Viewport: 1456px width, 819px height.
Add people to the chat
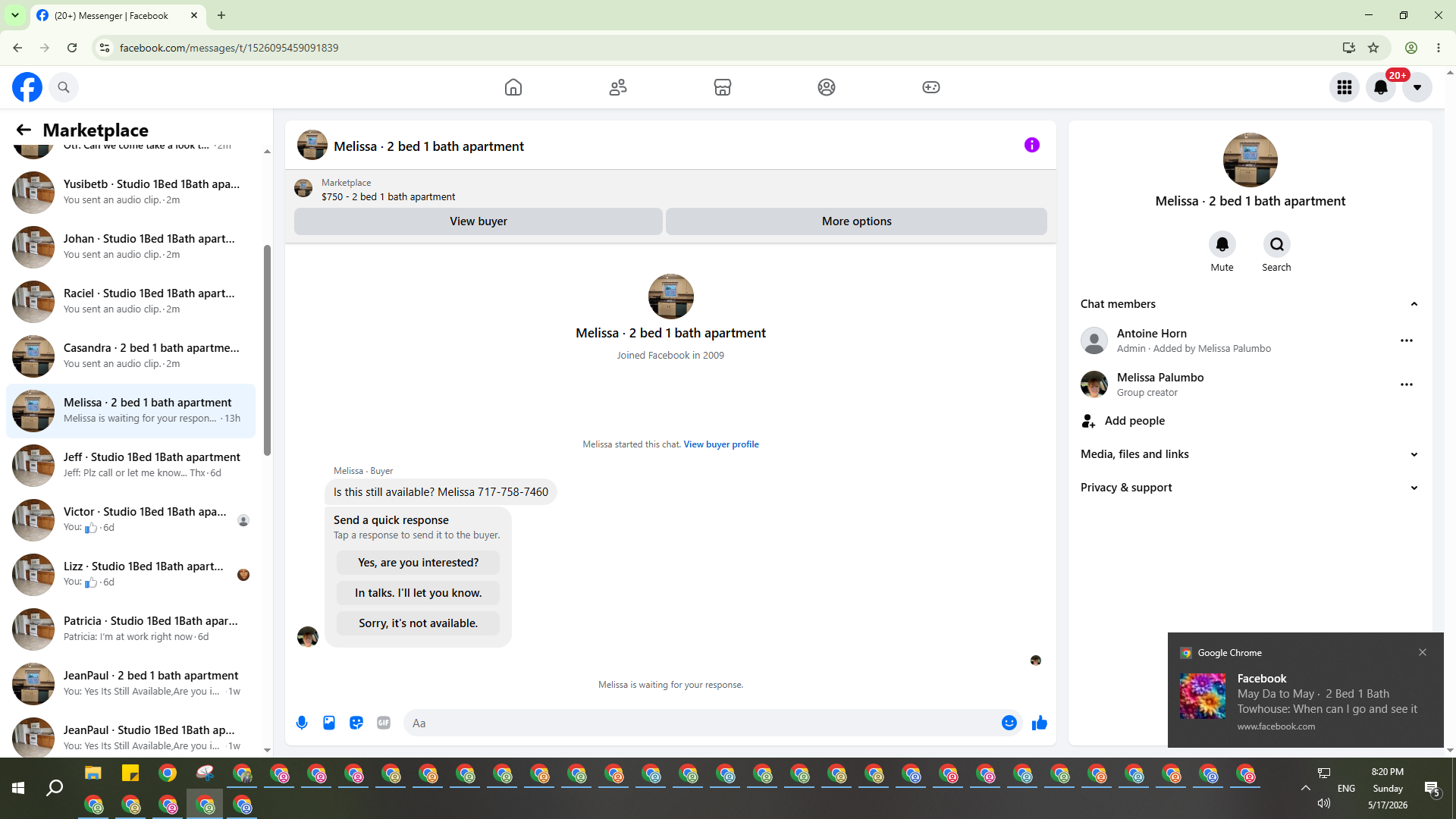(x=1123, y=421)
